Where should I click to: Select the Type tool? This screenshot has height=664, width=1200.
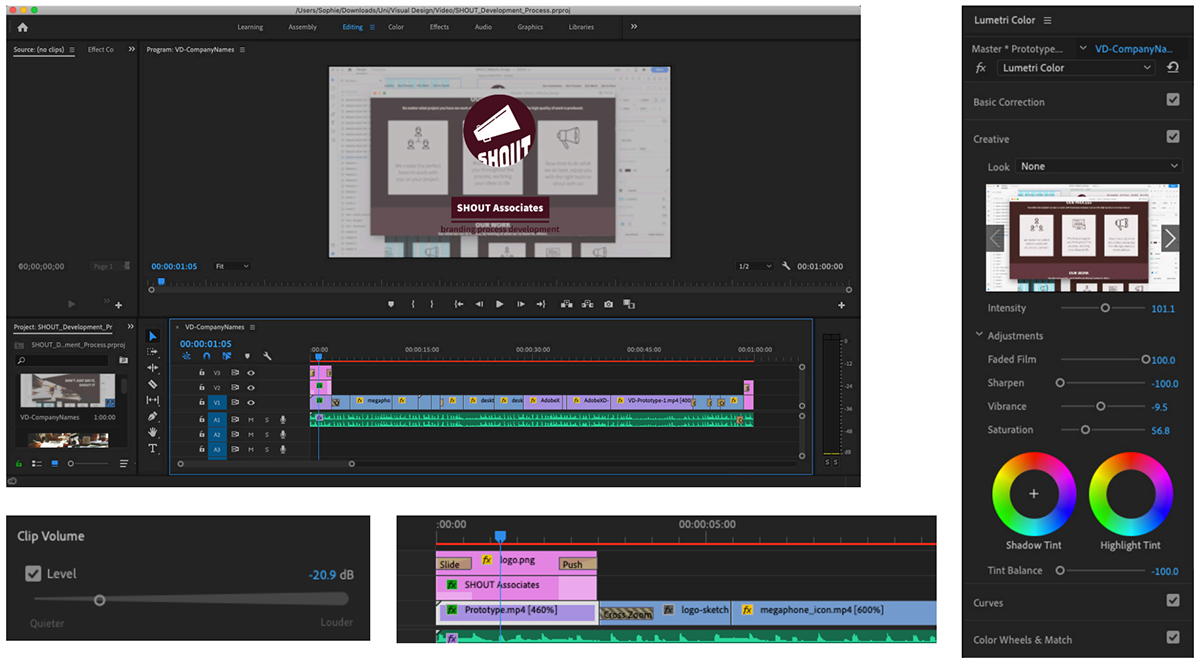click(x=153, y=448)
